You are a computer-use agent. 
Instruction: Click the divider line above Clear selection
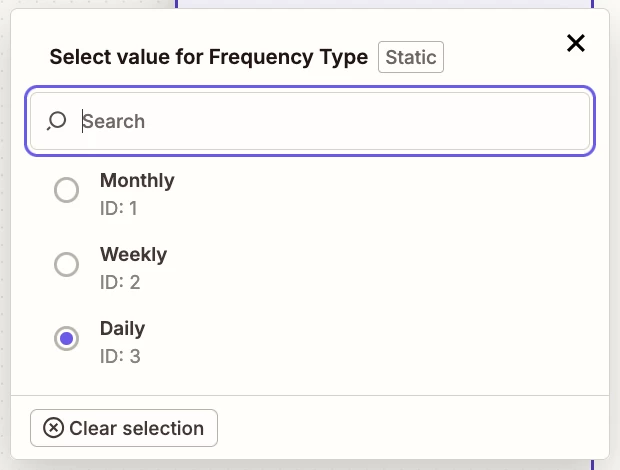pyautogui.click(x=310, y=395)
